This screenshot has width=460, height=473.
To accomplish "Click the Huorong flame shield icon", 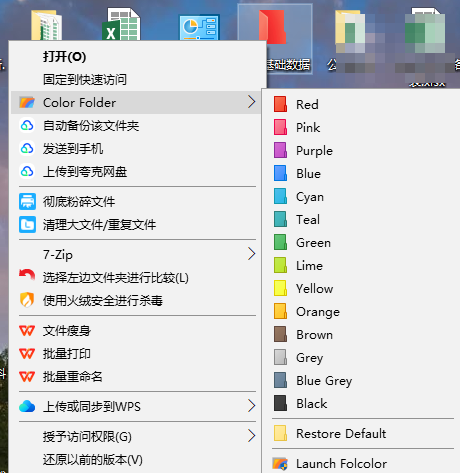I will (27, 300).
